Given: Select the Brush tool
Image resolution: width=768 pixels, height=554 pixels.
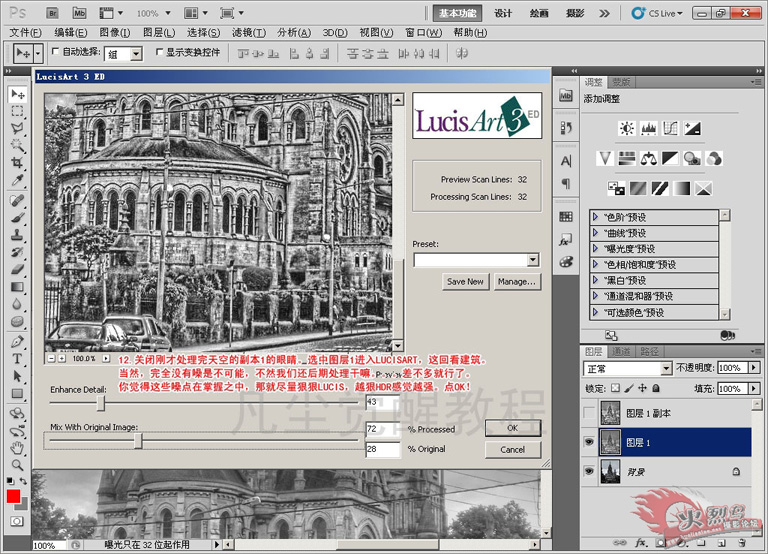Looking at the screenshot, I should [18, 217].
